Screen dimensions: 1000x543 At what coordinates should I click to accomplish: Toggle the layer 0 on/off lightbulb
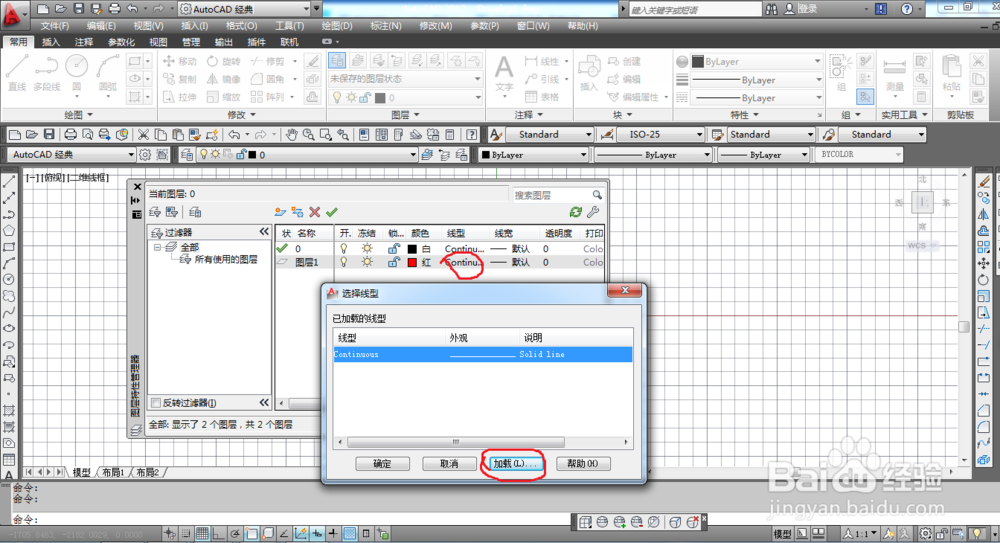click(x=344, y=248)
